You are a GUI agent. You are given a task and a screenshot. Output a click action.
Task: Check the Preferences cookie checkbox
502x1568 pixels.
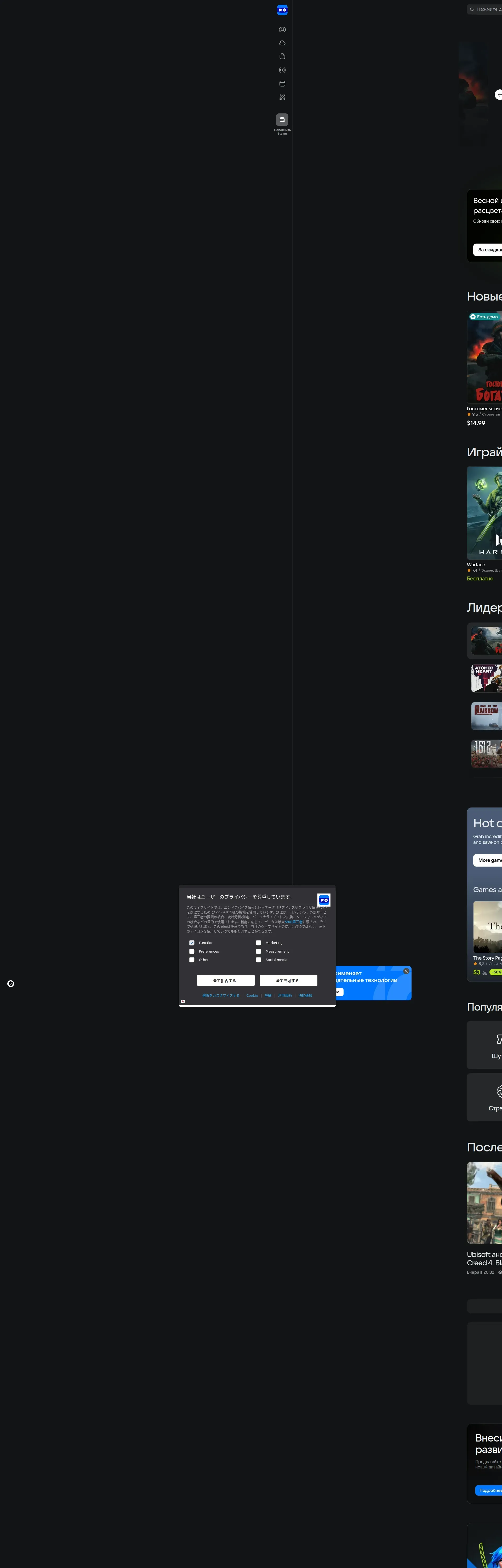click(x=192, y=952)
